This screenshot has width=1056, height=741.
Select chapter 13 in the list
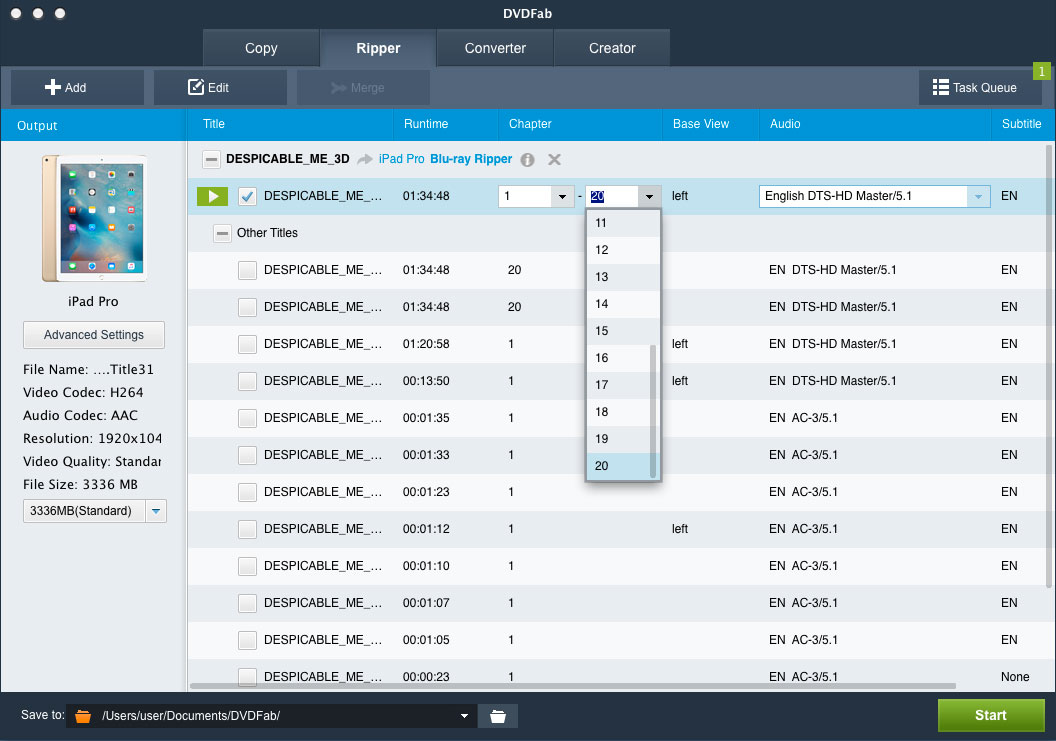(620, 277)
